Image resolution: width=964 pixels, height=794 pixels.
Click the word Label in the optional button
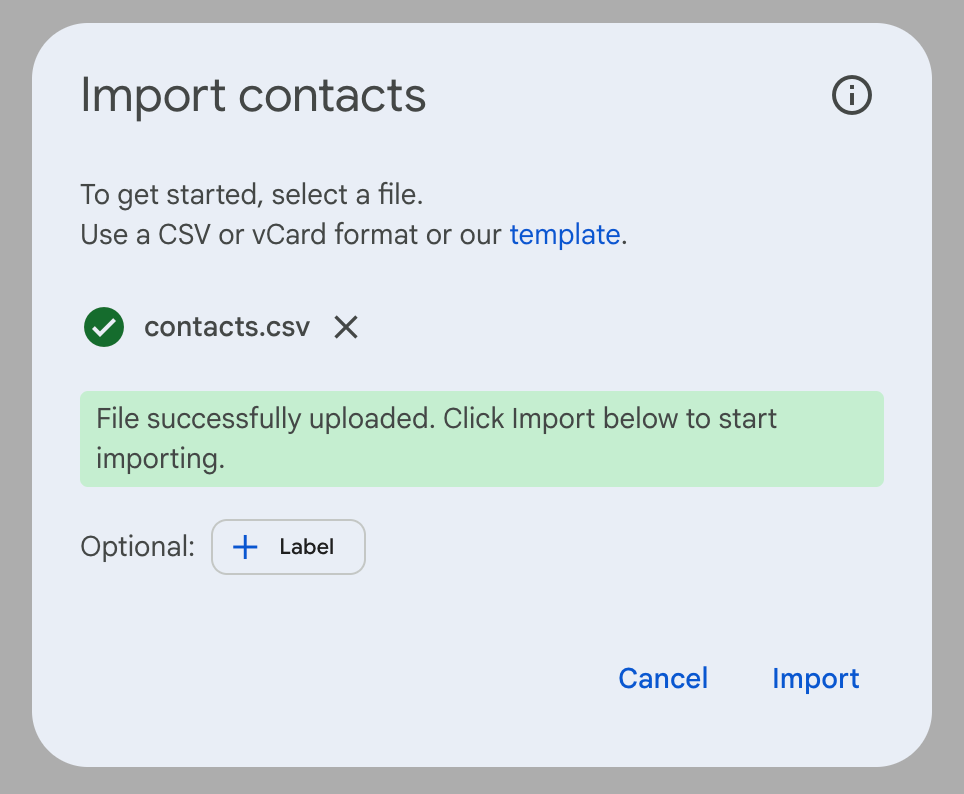click(x=306, y=547)
